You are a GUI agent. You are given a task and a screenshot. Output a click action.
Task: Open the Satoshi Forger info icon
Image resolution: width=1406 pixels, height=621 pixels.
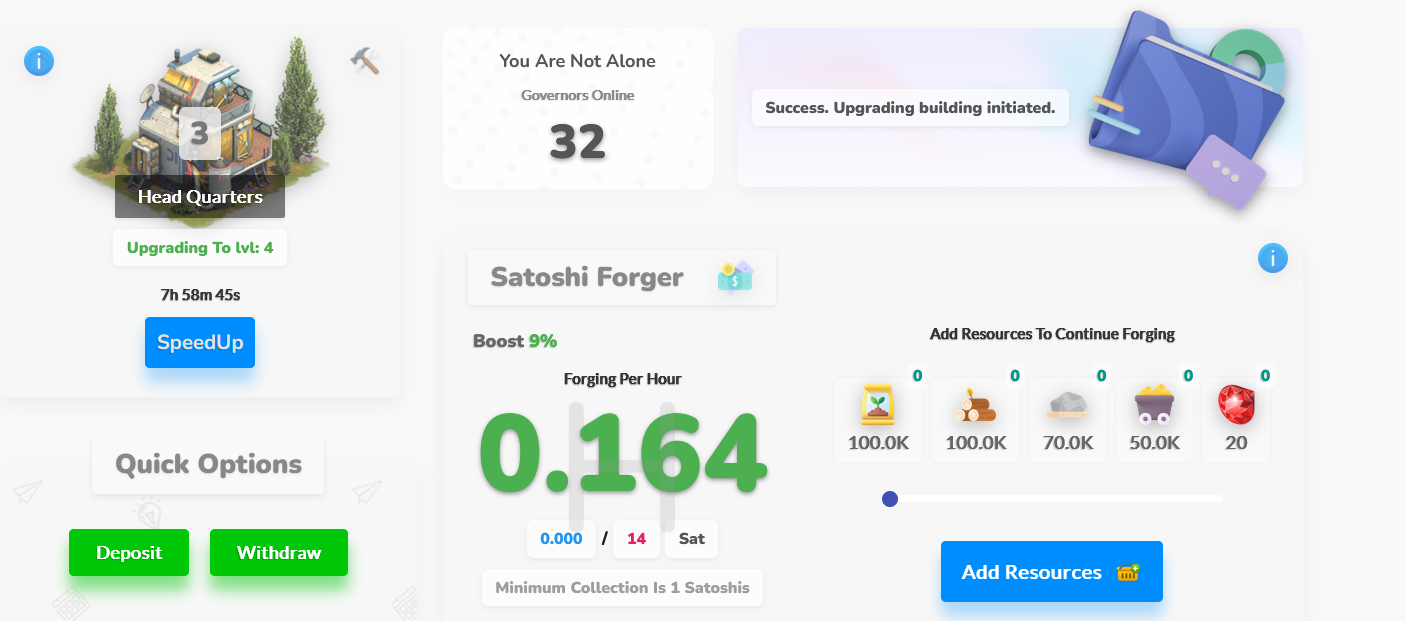[1273, 259]
